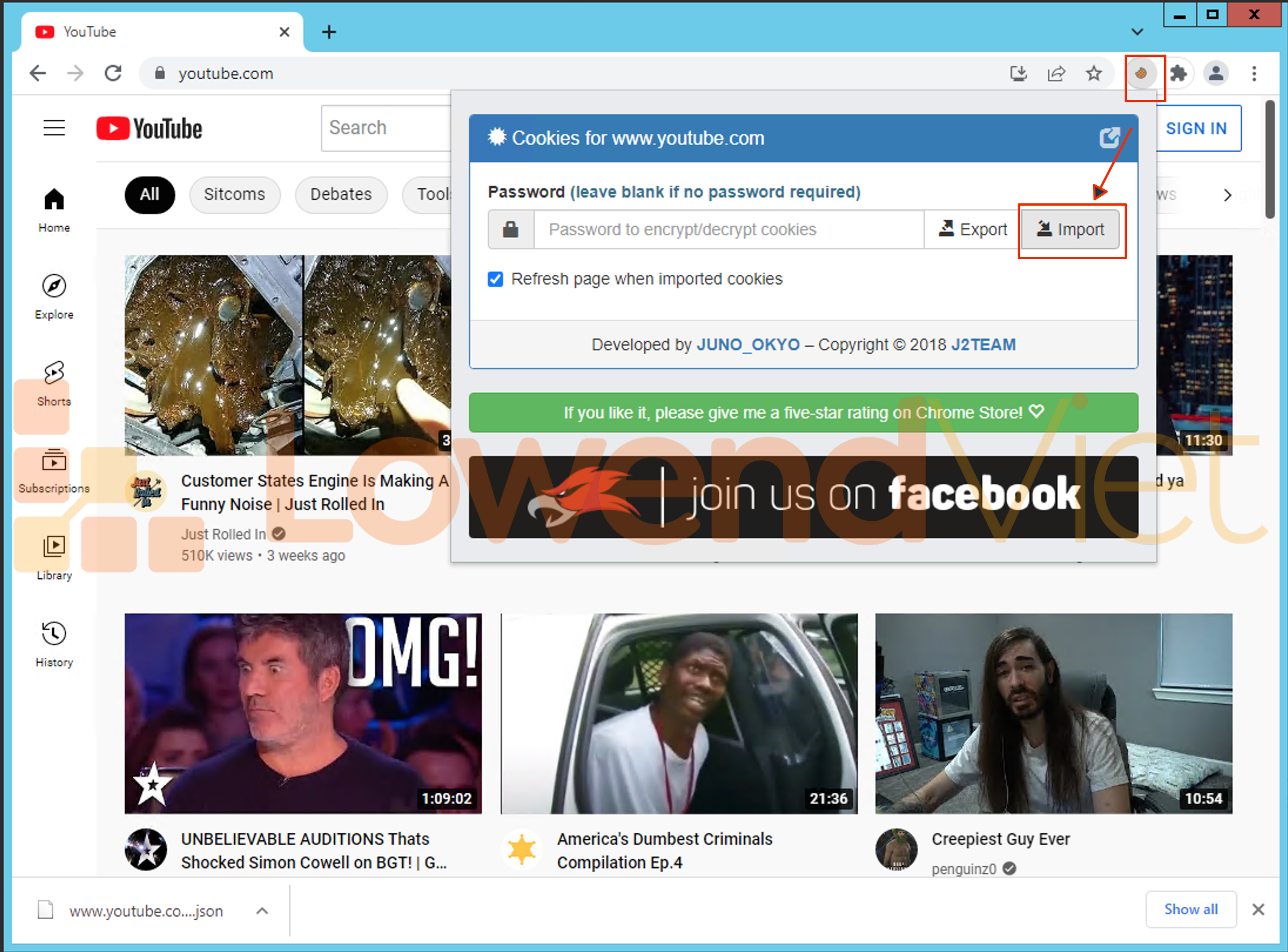The width and height of the screenshot is (1288, 952).
Task: Click the page's vertical scrollbar
Action: click(x=1270, y=160)
